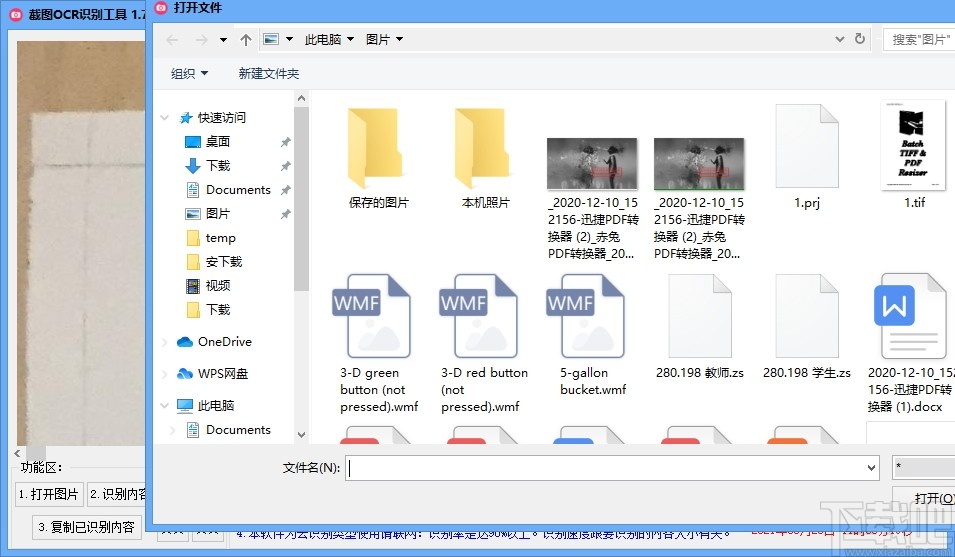955x557 pixels.
Task: Open the address bar history dropdown
Action: [840, 40]
